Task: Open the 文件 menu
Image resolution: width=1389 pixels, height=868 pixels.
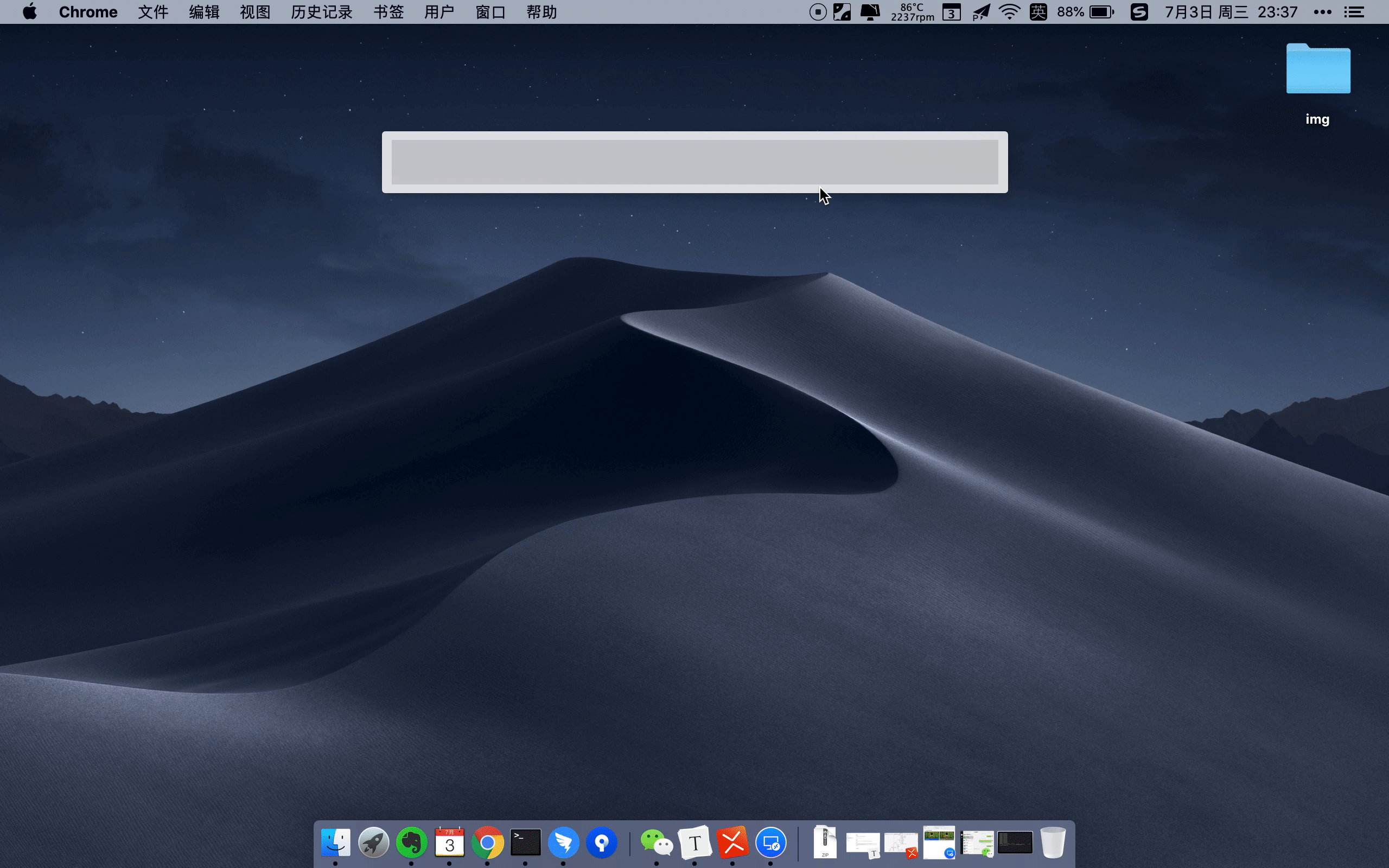Action: point(152,12)
